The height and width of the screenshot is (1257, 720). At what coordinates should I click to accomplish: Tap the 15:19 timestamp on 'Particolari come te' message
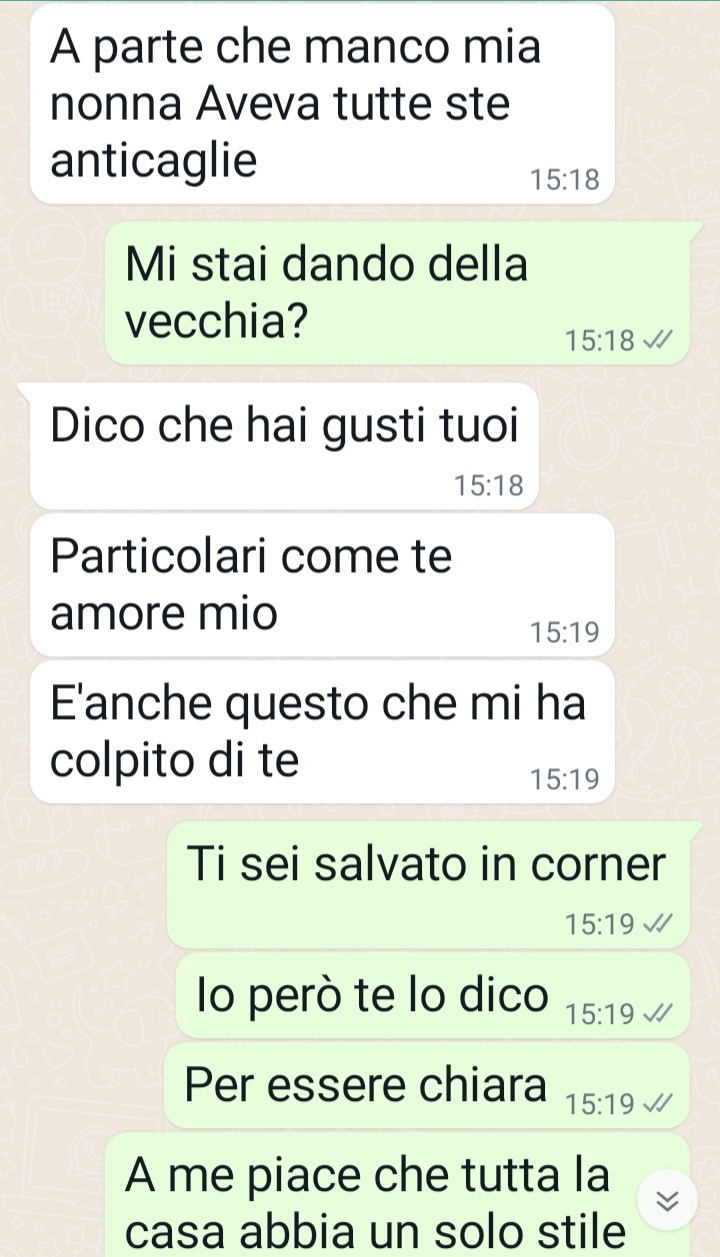click(x=565, y=633)
